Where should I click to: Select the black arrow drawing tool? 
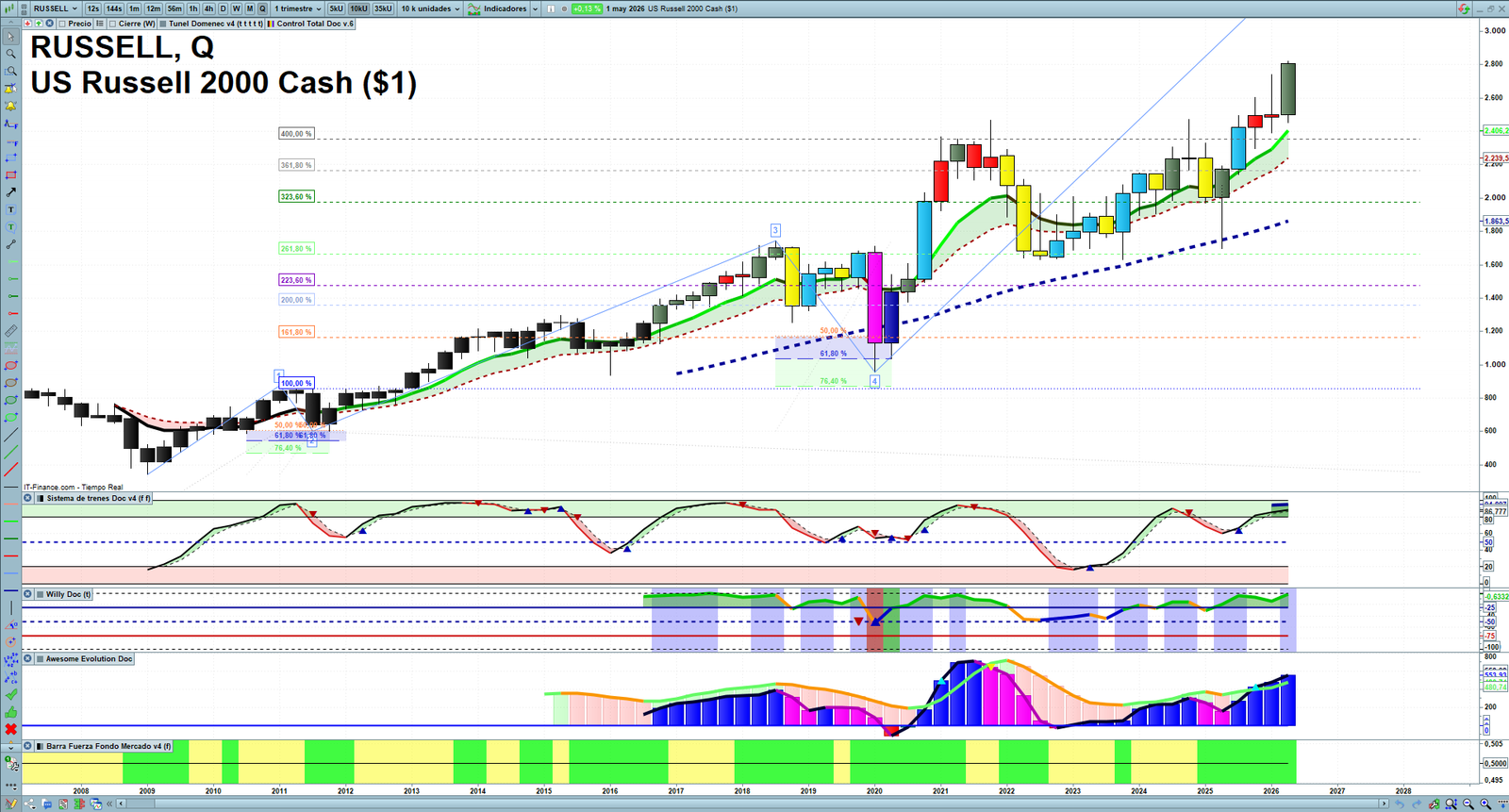[10, 192]
